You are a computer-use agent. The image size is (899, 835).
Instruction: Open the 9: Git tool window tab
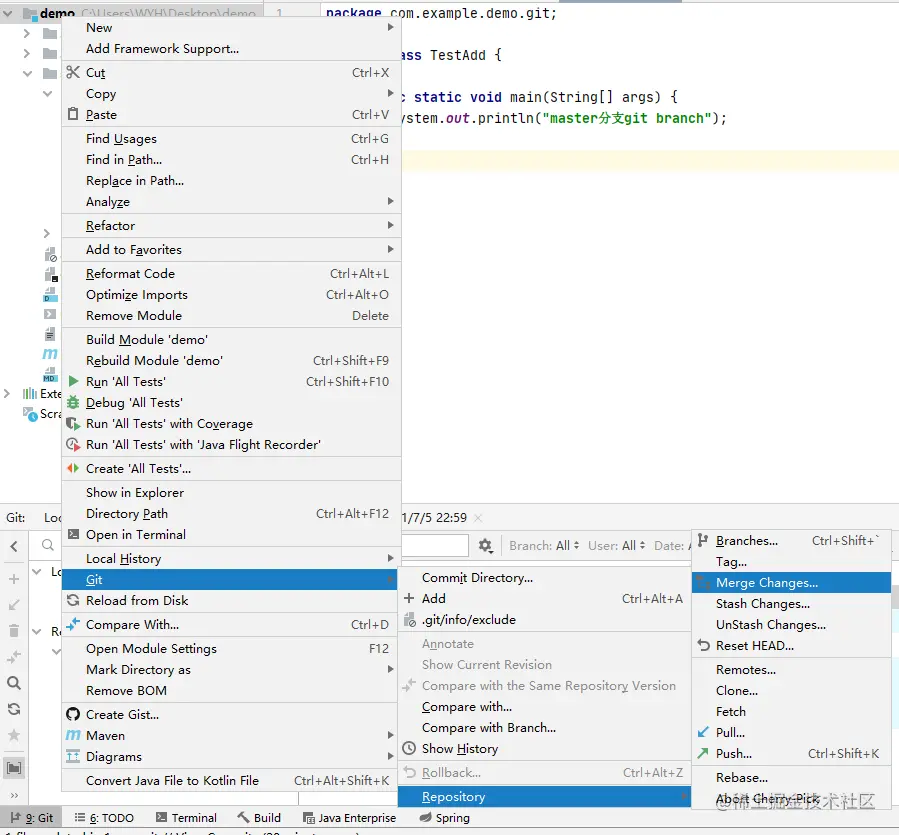tap(32, 818)
